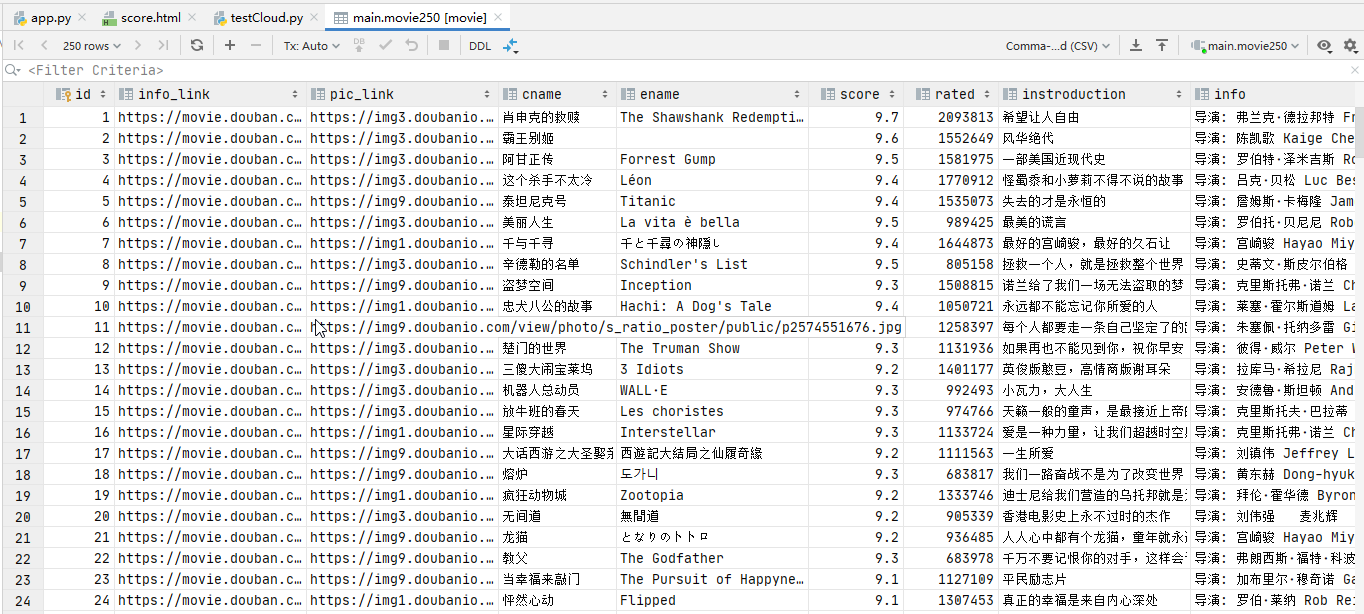Clear the filter with X icon
This screenshot has width=1364, height=614.
tap(1353, 70)
